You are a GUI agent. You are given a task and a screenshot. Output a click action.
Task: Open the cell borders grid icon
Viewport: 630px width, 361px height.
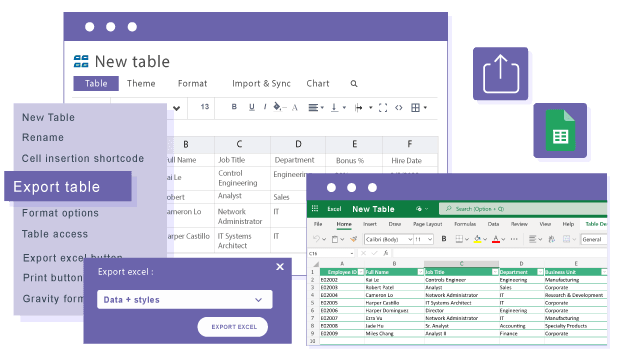[x=415, y=107]
